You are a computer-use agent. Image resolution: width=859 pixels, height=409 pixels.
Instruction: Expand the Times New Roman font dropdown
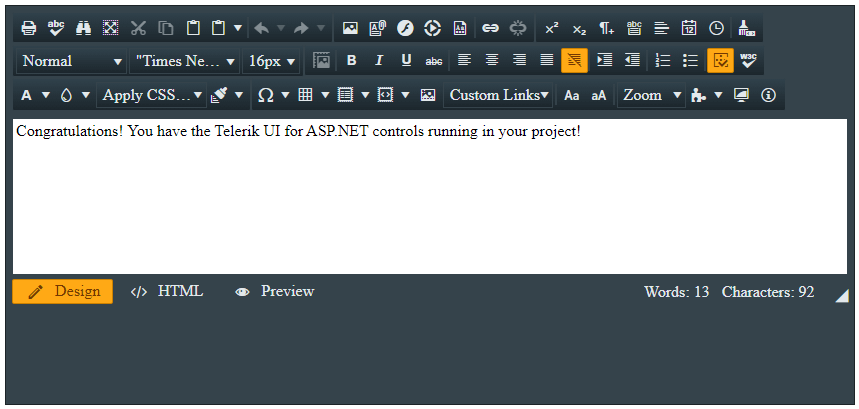coord(185,61)
